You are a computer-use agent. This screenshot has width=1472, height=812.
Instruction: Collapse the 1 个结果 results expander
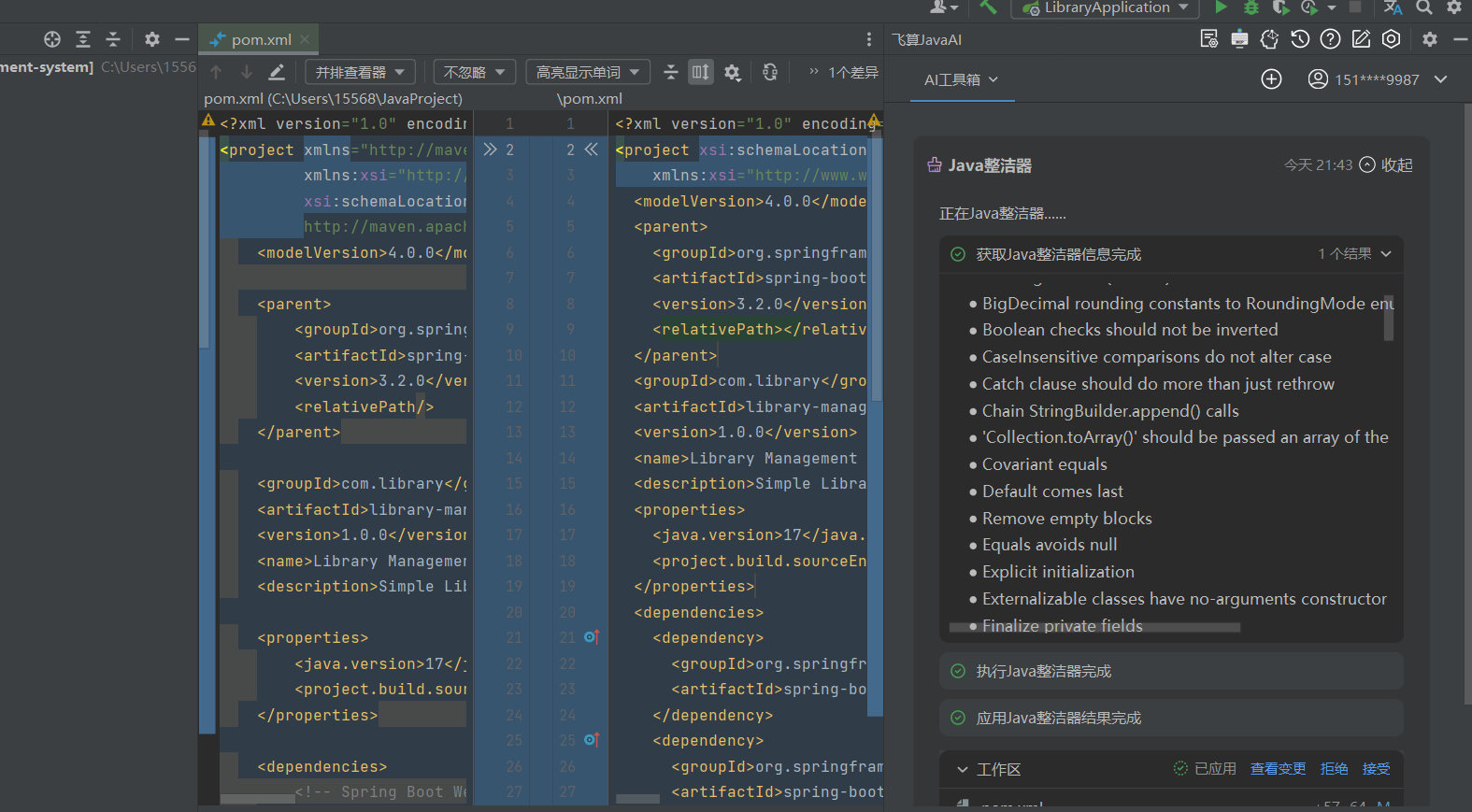[x=1355, y=254]
